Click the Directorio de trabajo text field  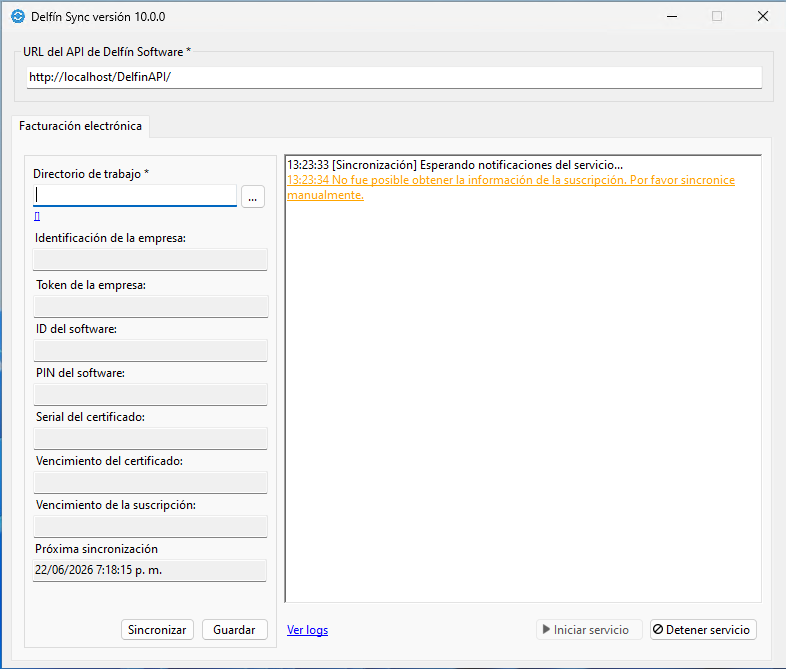[135, 195]
